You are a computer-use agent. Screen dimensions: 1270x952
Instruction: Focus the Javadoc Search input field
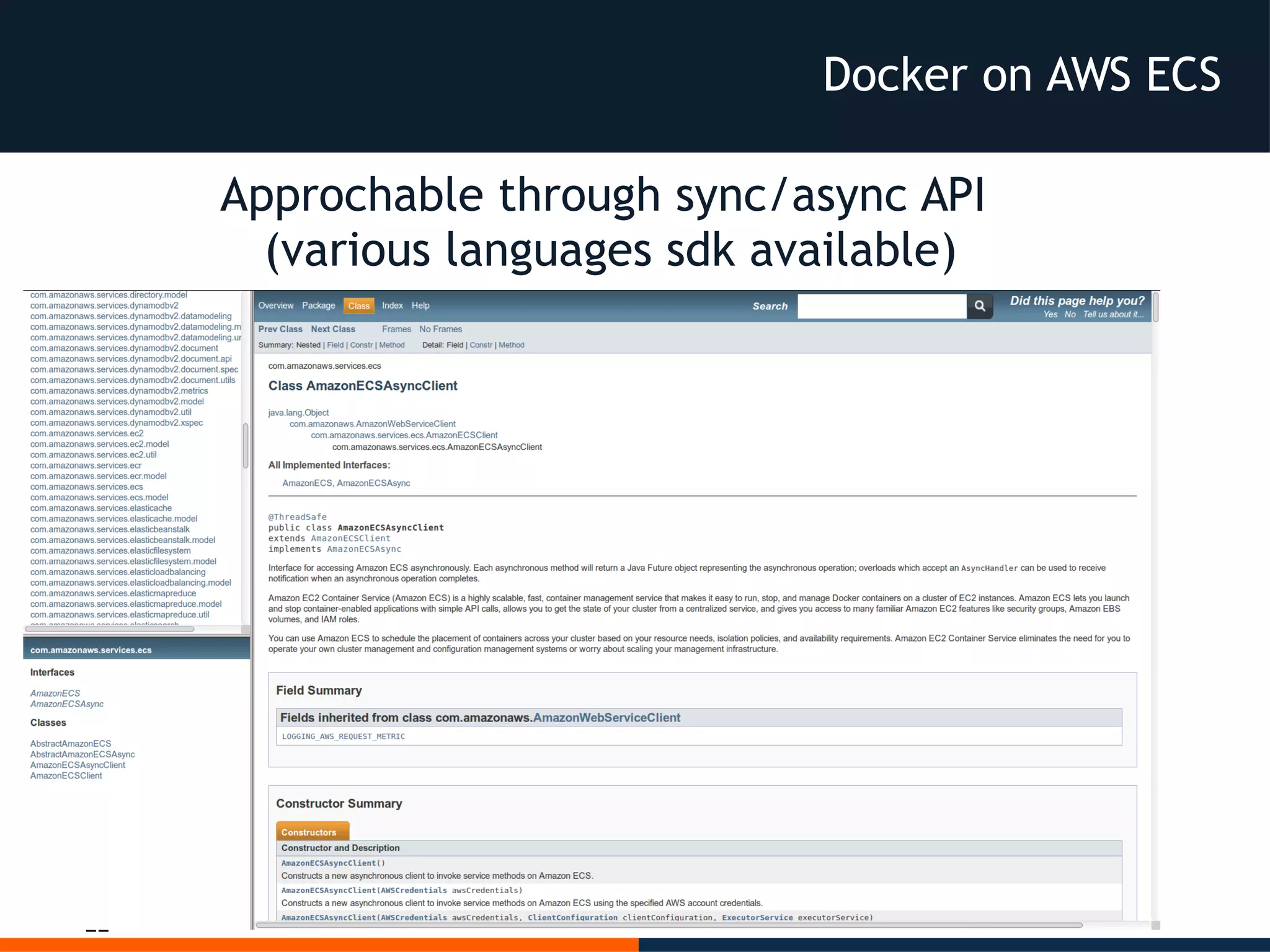point(882,306)
